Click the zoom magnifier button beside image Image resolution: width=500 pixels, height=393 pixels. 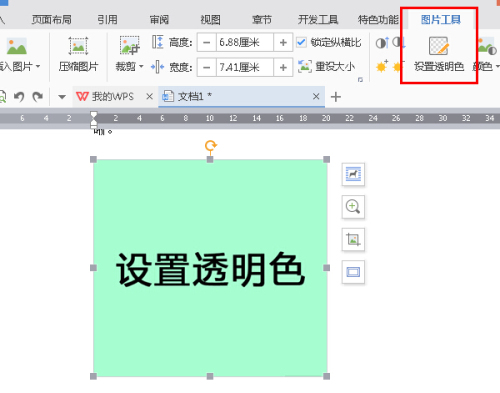coord(353,207)
